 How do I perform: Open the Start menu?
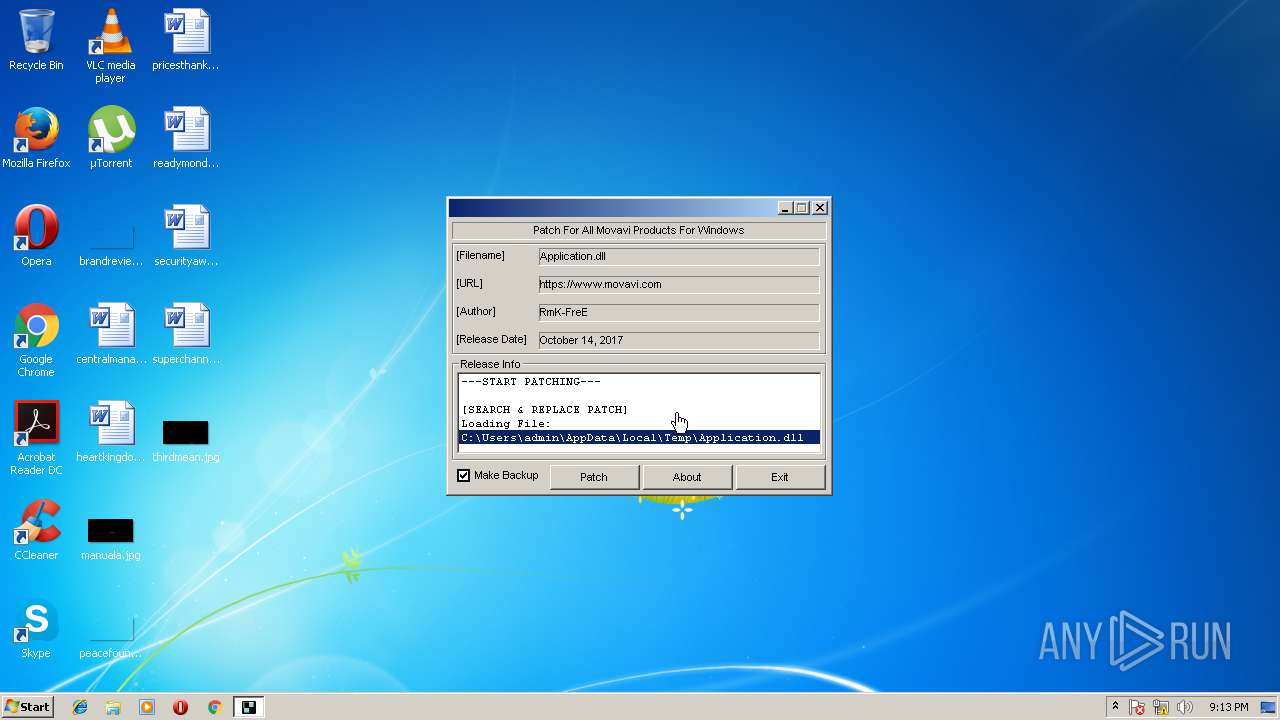pos(28,707)
